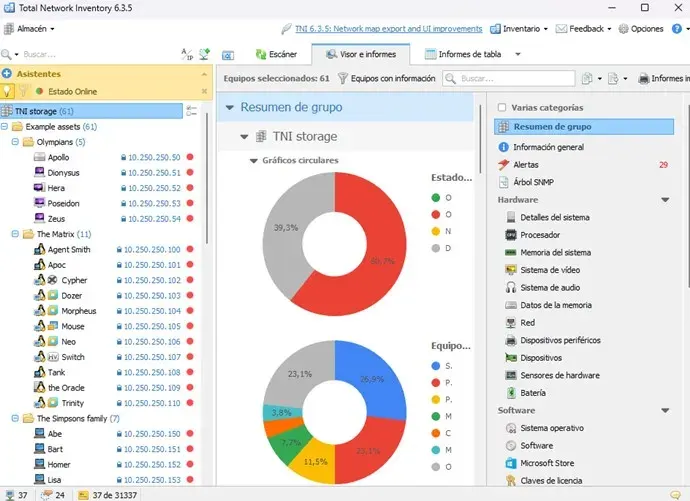Switch to the Informes de tabla tab
The image size is (690, 501).
coord(463,54)
